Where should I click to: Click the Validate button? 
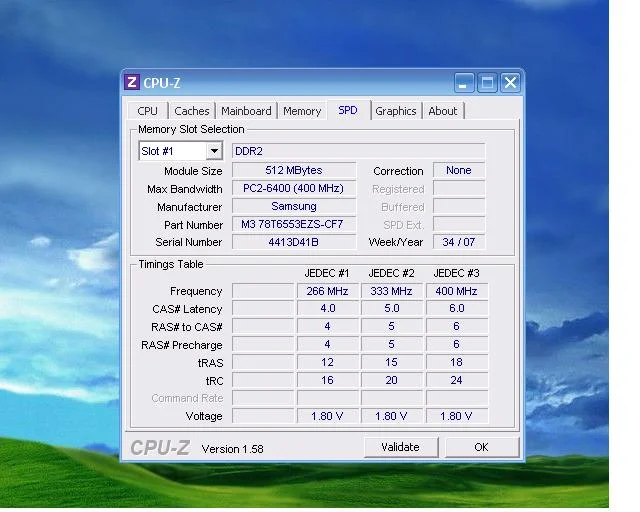(x=400, y=447)
